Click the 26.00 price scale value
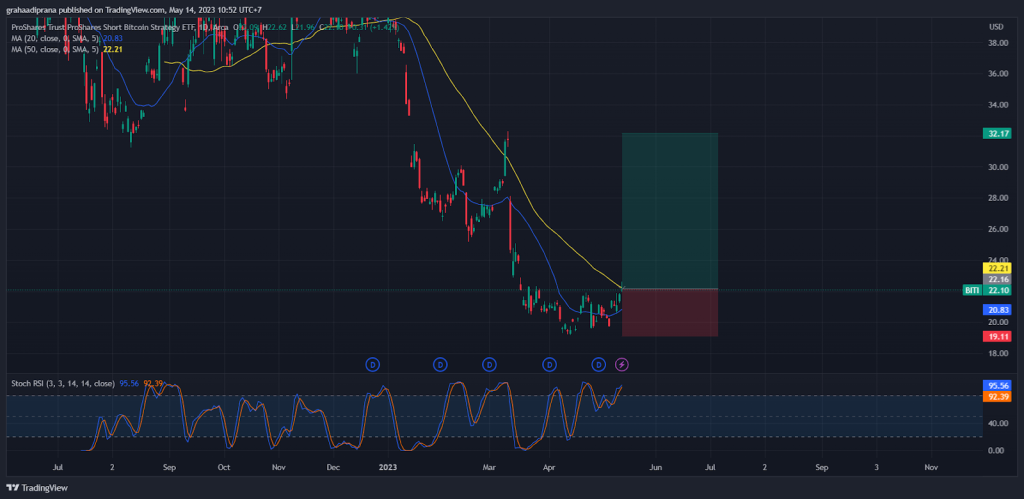Viewport: 1024px width, 499px height. point(997,229)
